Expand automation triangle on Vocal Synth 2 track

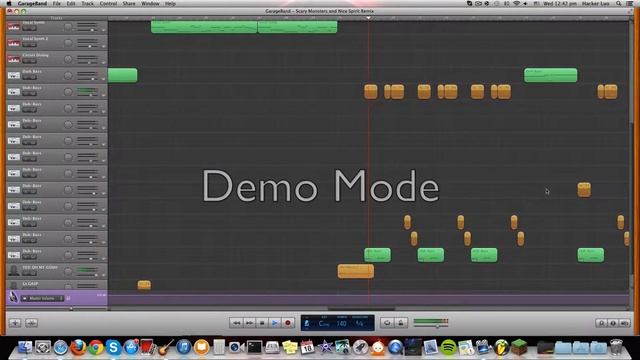(x=103, y=47)
